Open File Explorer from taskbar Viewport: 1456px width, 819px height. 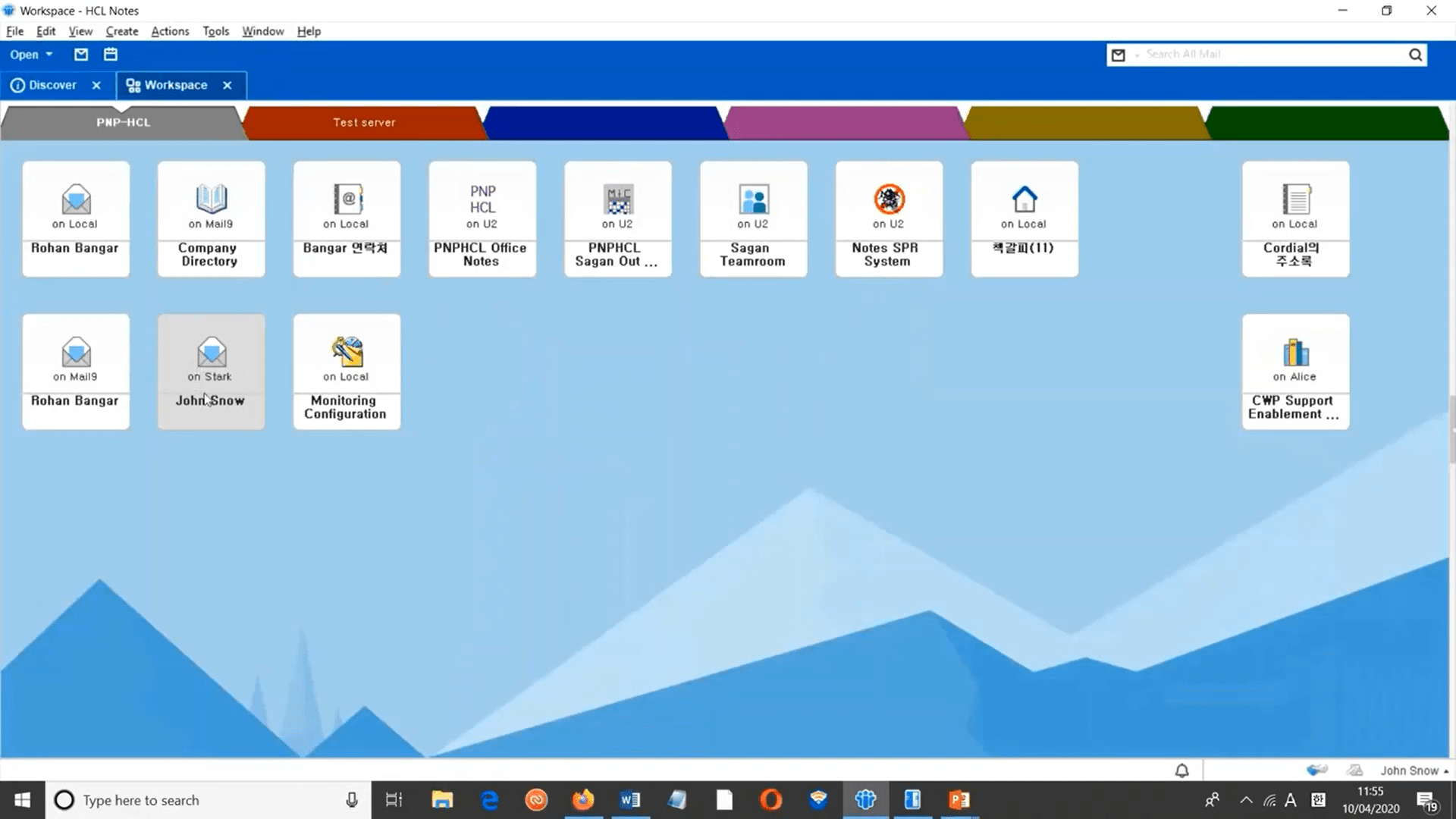pyautogui.click(x=442, y=800)
